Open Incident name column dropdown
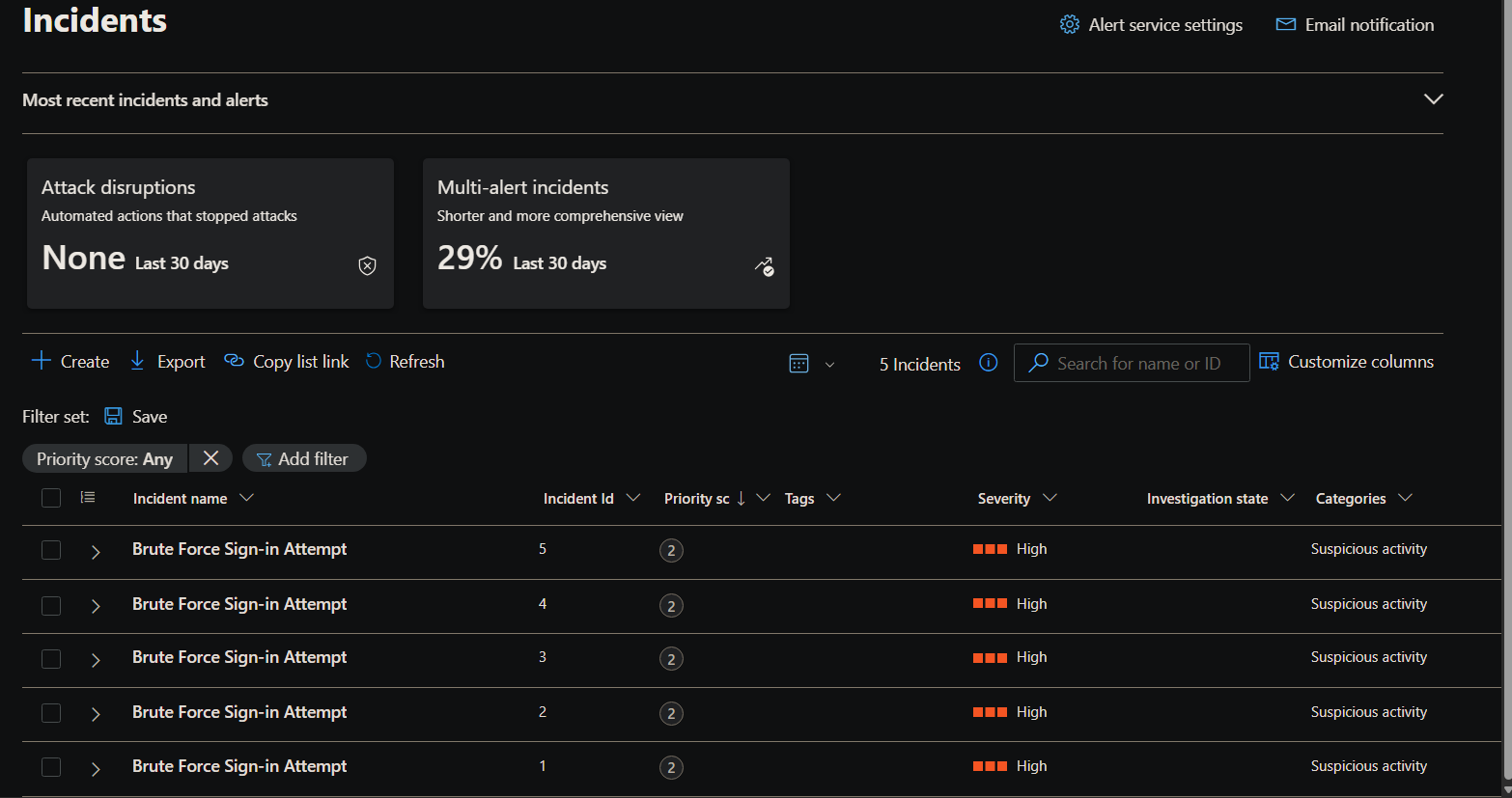 (246, 498)
